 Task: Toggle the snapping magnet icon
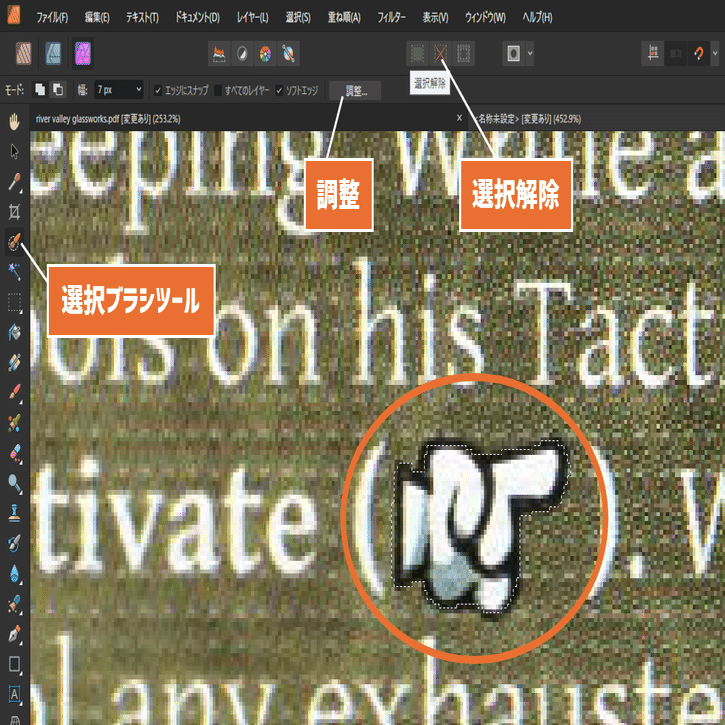[x=699, y=54]
